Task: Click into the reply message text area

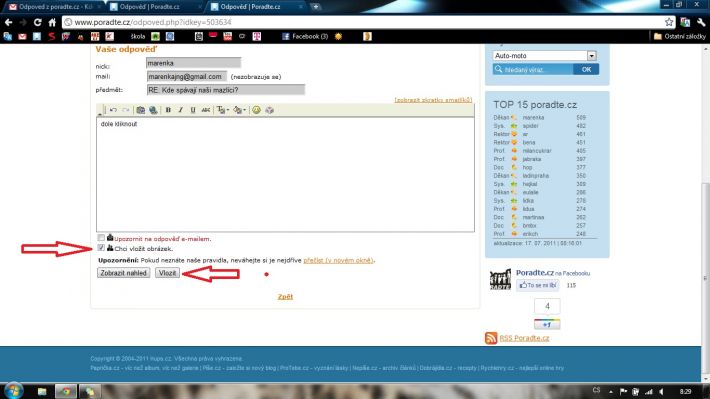Action: tap(285, 175)
